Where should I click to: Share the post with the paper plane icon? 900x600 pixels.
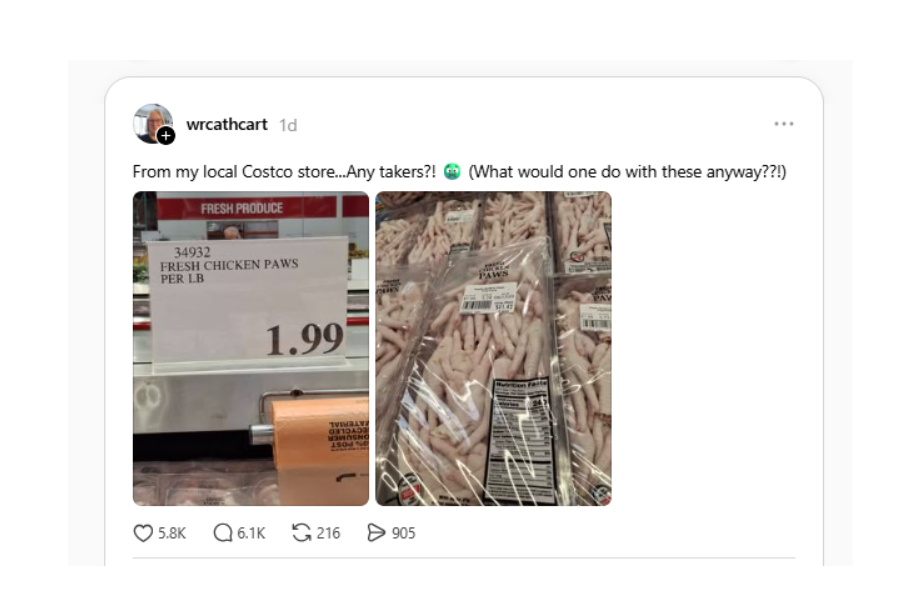click(x=376, y=533)
